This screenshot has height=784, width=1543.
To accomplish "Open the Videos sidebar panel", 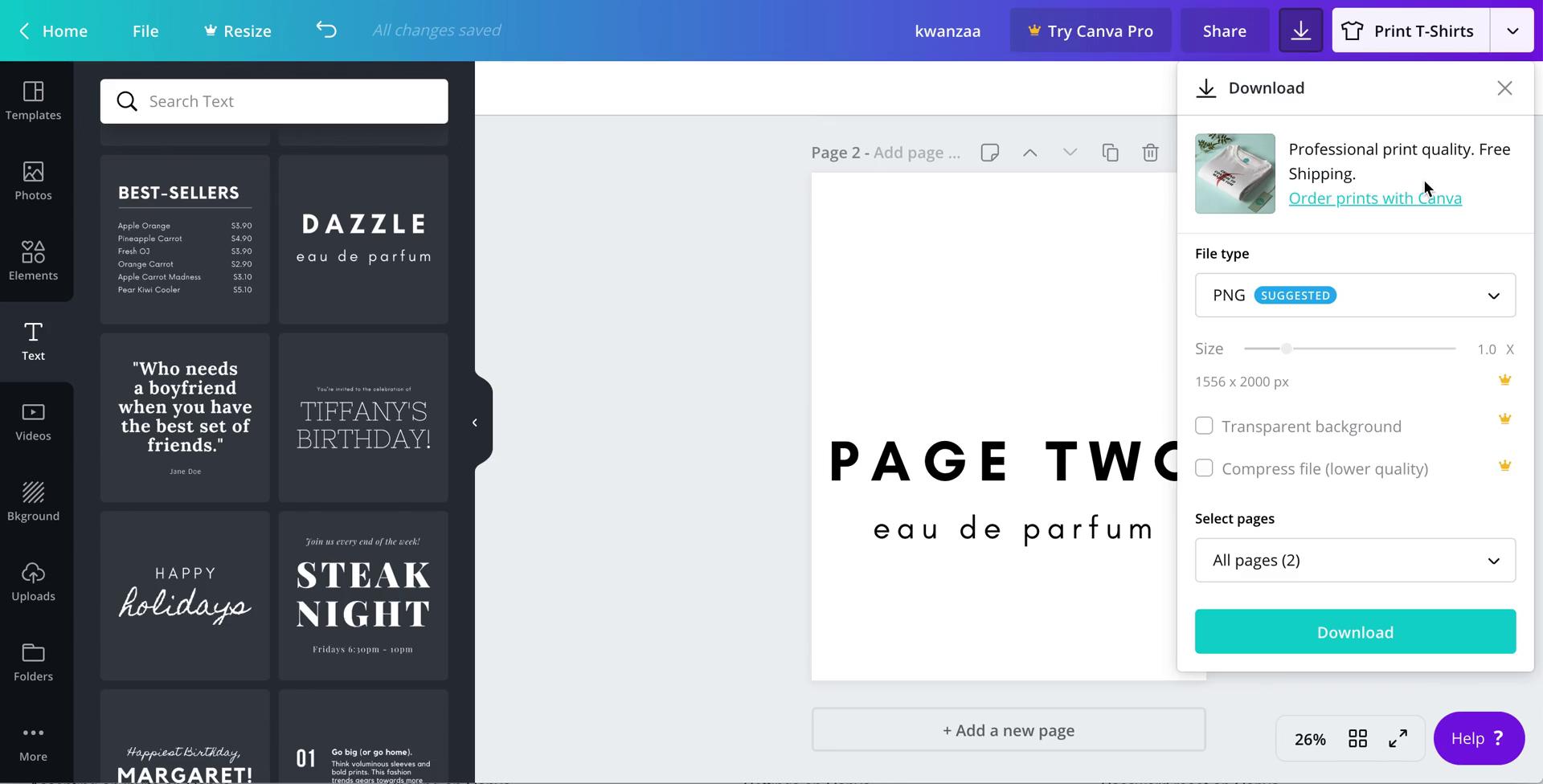I will [x=33, y=423].
